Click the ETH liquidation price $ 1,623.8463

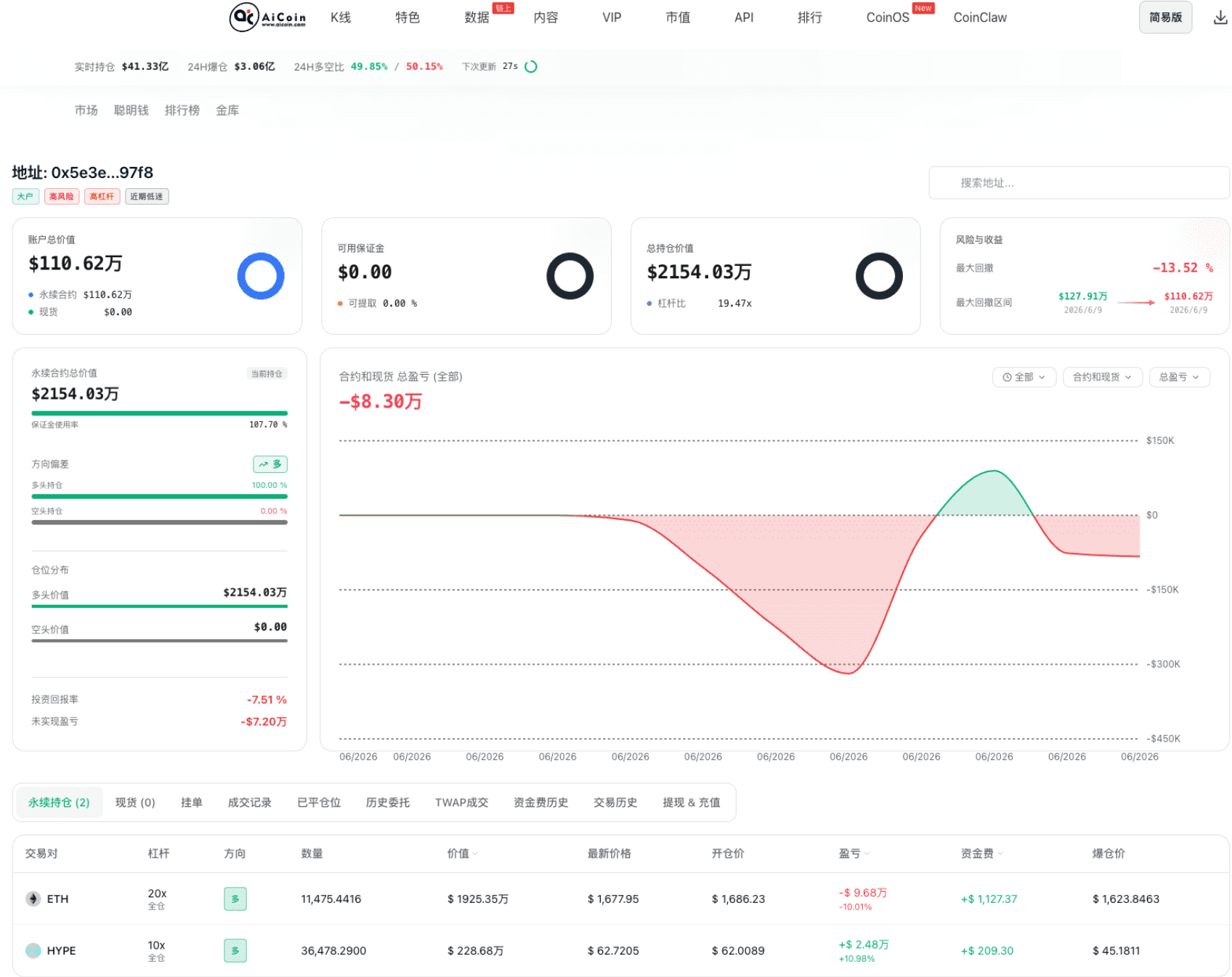1126,899
